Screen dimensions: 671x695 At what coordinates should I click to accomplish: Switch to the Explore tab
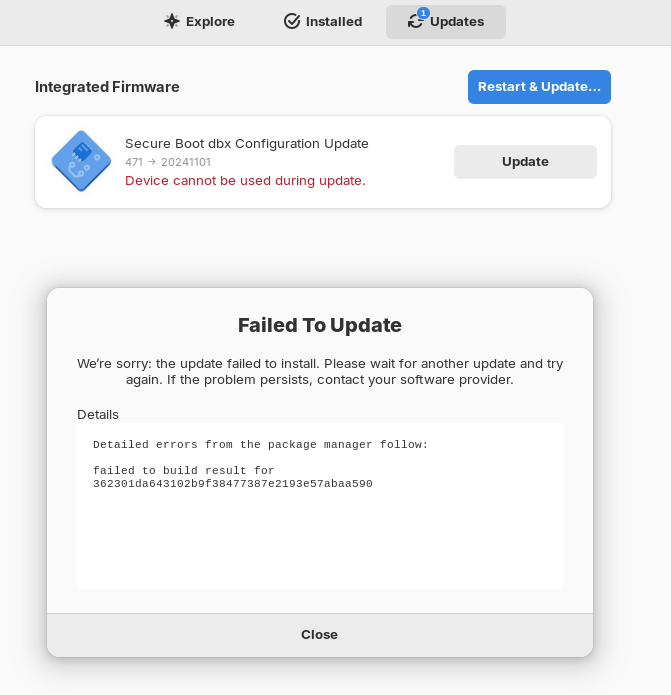point(210,21)
